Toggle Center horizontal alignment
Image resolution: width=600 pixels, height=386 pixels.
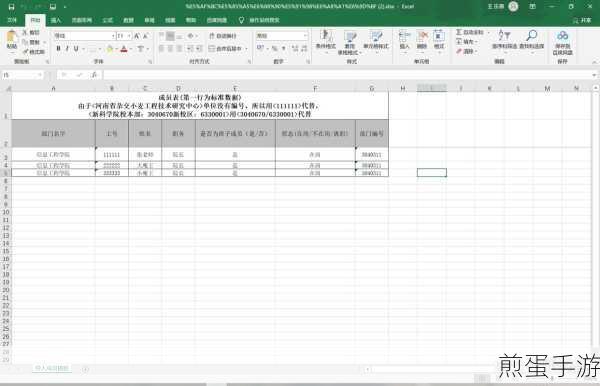coord(170,49)
